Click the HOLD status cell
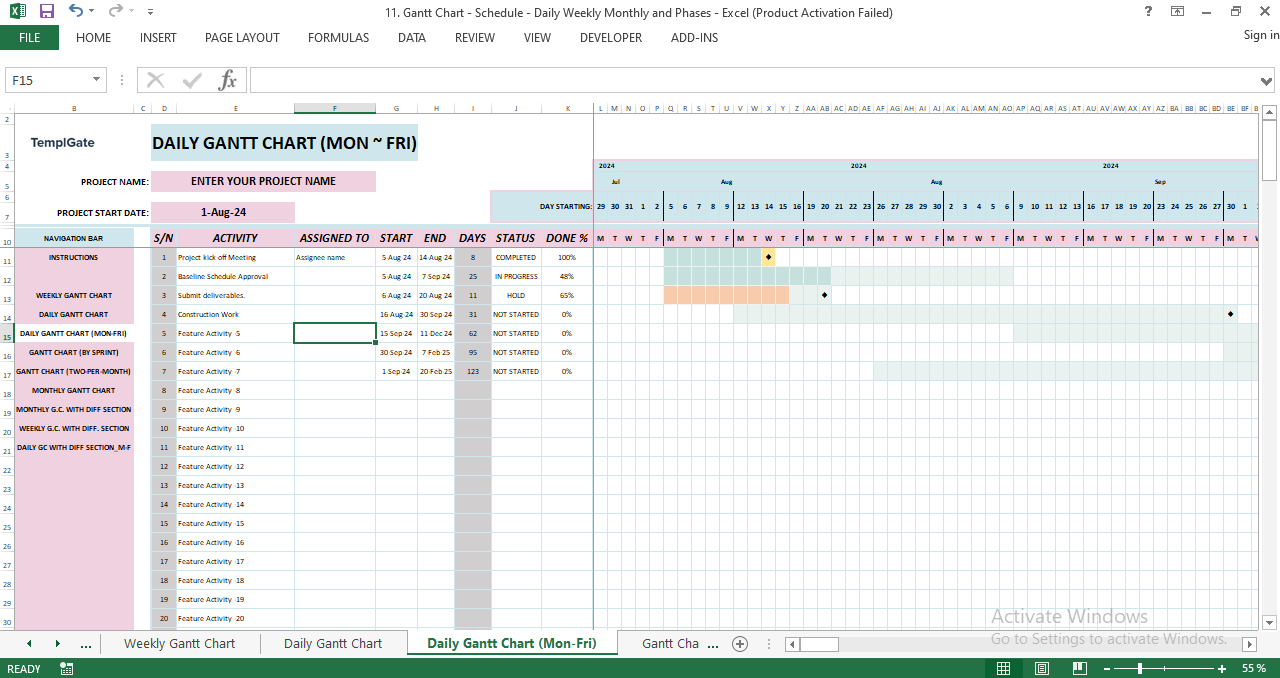This screenshot has width=1280, height=678. pos(516,295)
